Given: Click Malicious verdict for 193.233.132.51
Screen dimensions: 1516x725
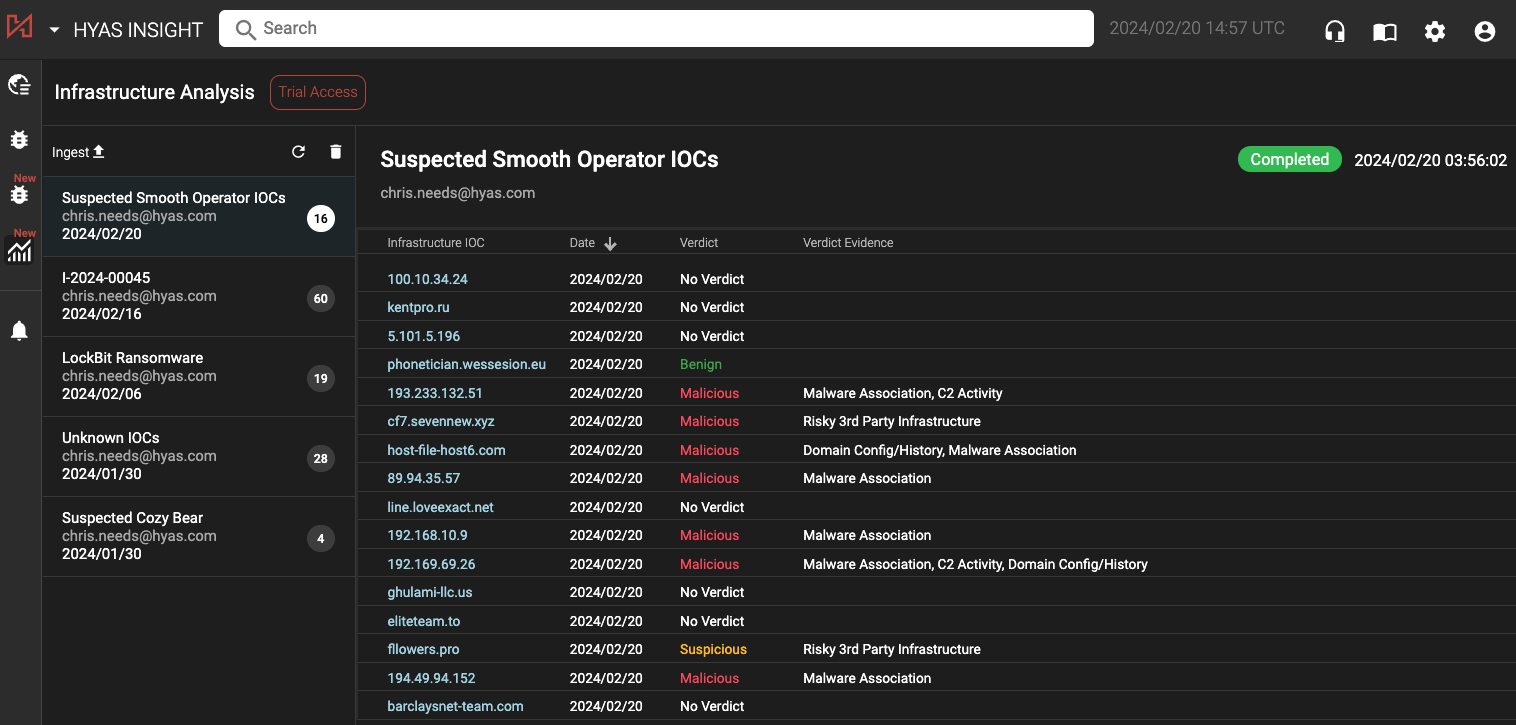Looking at the screenshot, I should point(709,393).
